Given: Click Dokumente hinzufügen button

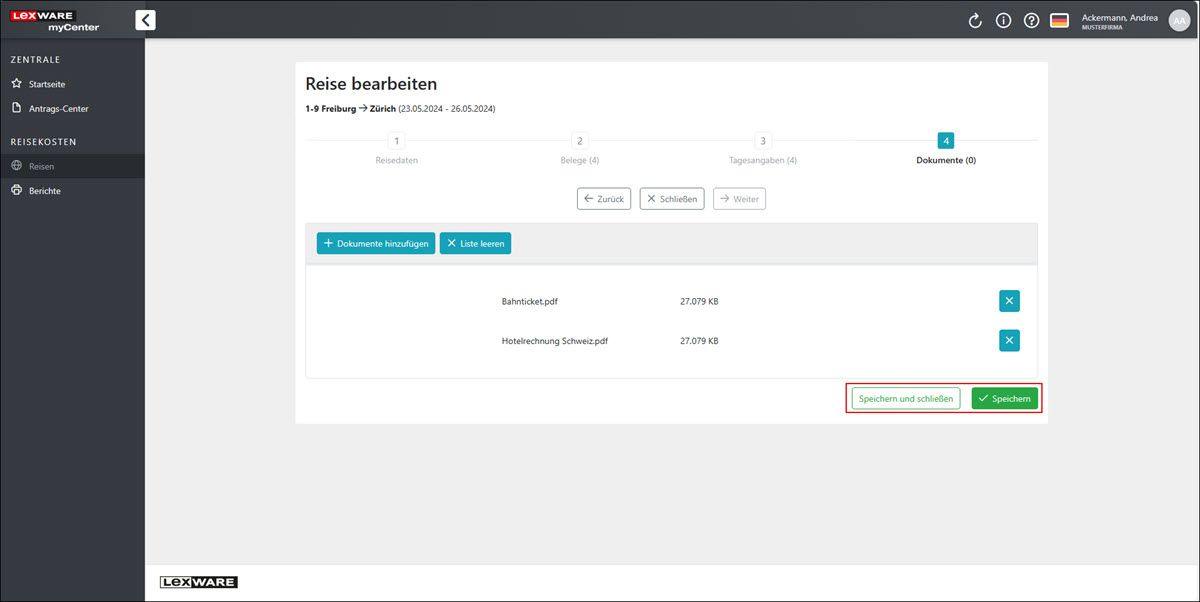Looking at the screenshot, I should point(376,243).
